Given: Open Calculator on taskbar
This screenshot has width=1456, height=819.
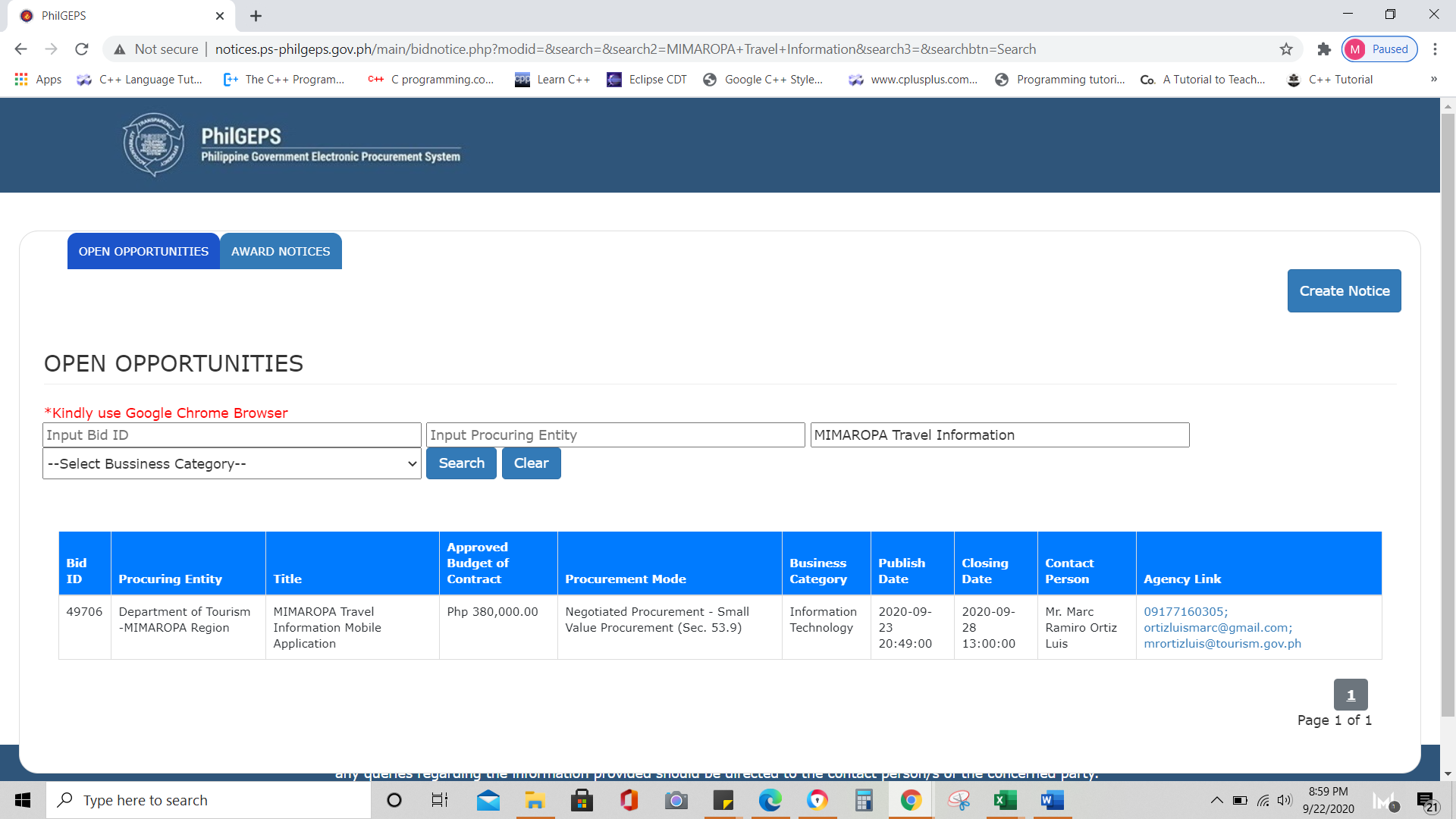Looking at the screenshot, I should pyautogui.click(x=864, y=800).
